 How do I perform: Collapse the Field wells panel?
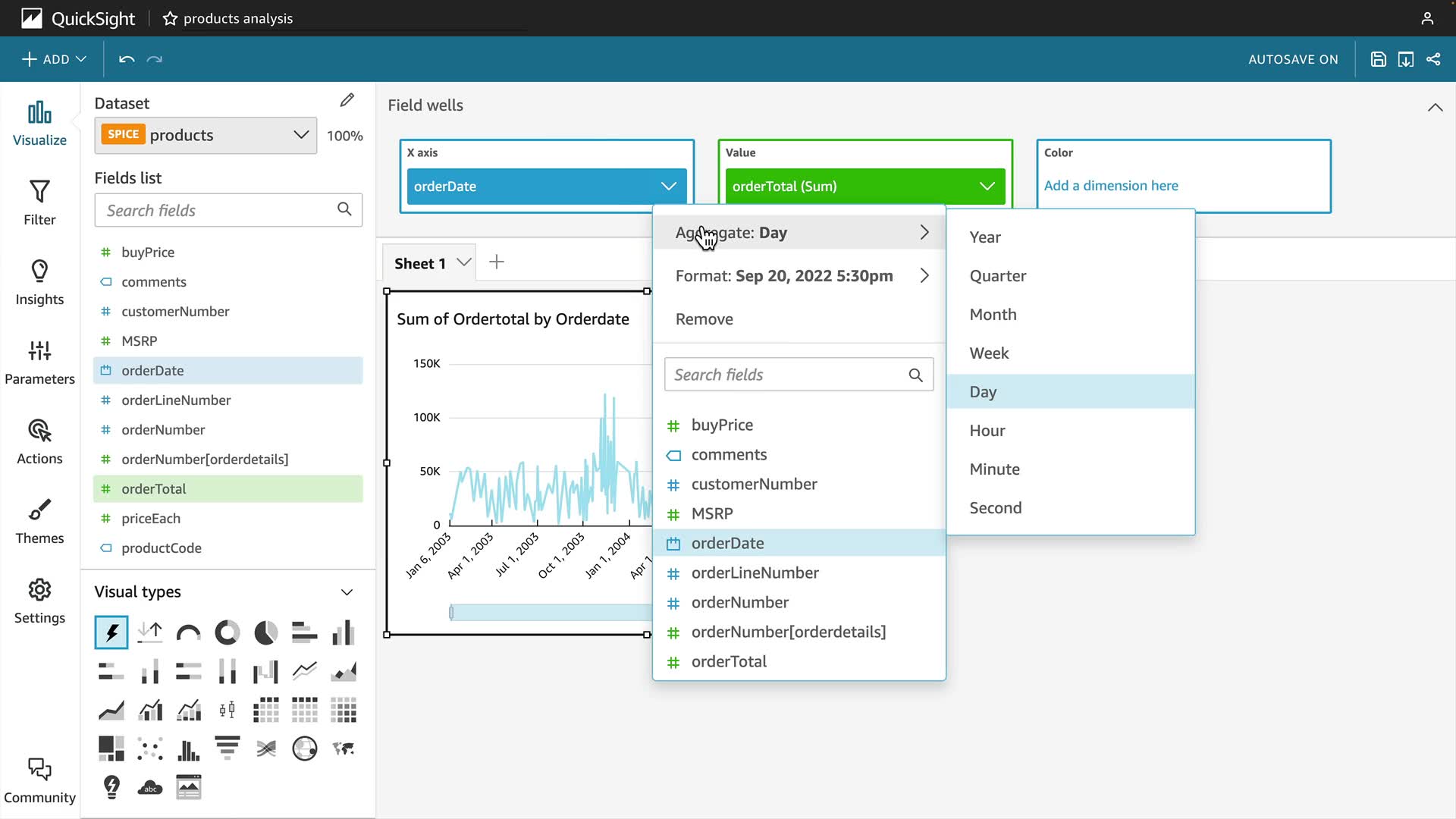[1435, 107]
